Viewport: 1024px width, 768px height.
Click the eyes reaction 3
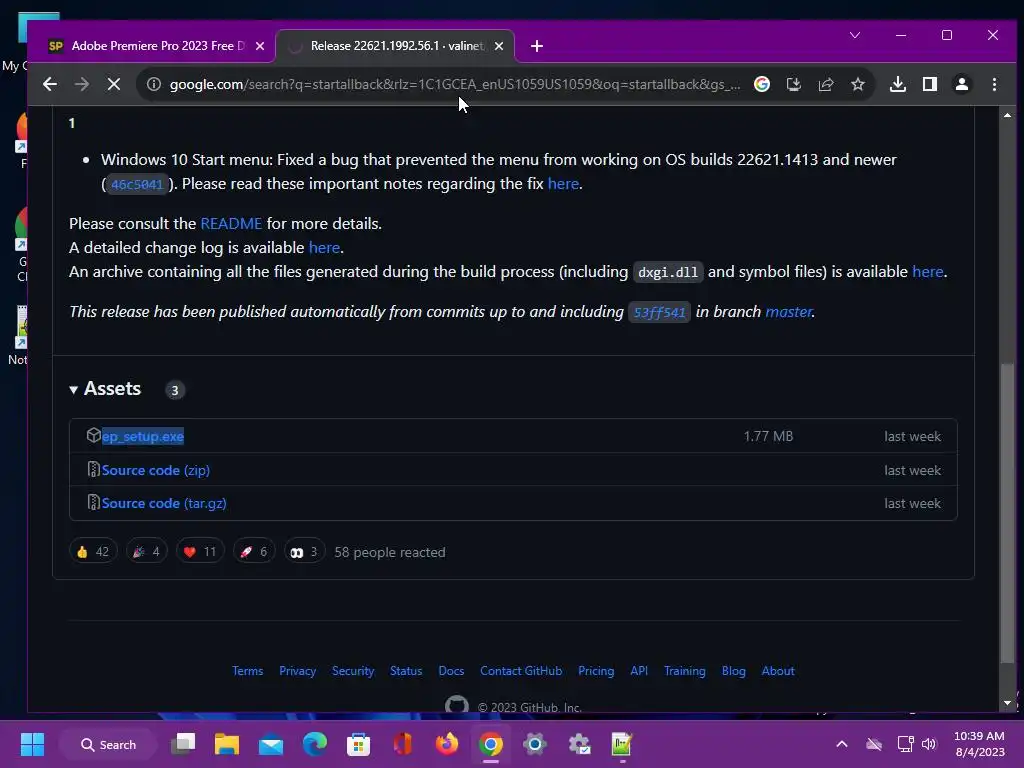click(304, 552)
